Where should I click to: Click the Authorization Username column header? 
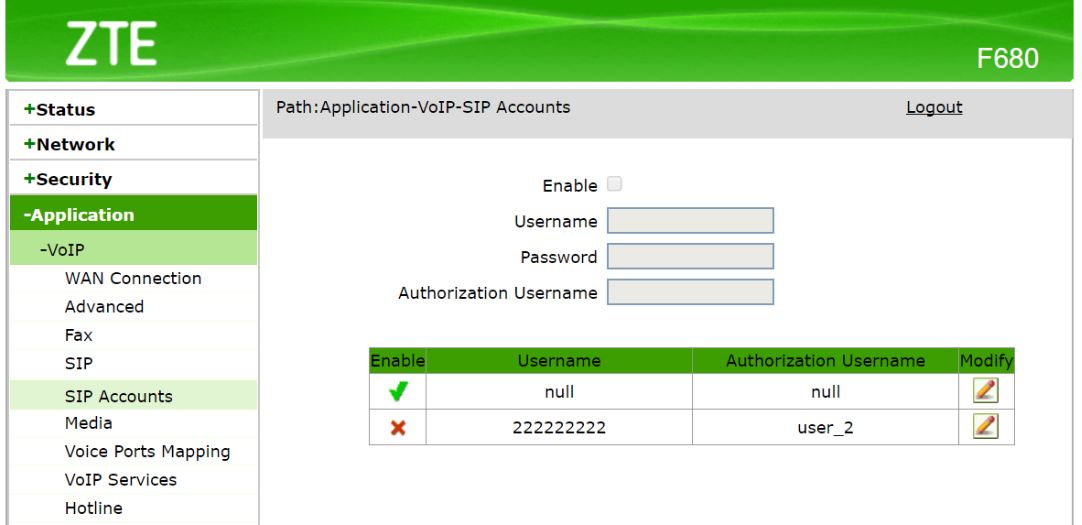pyautogui.click(x=825, y=360)
